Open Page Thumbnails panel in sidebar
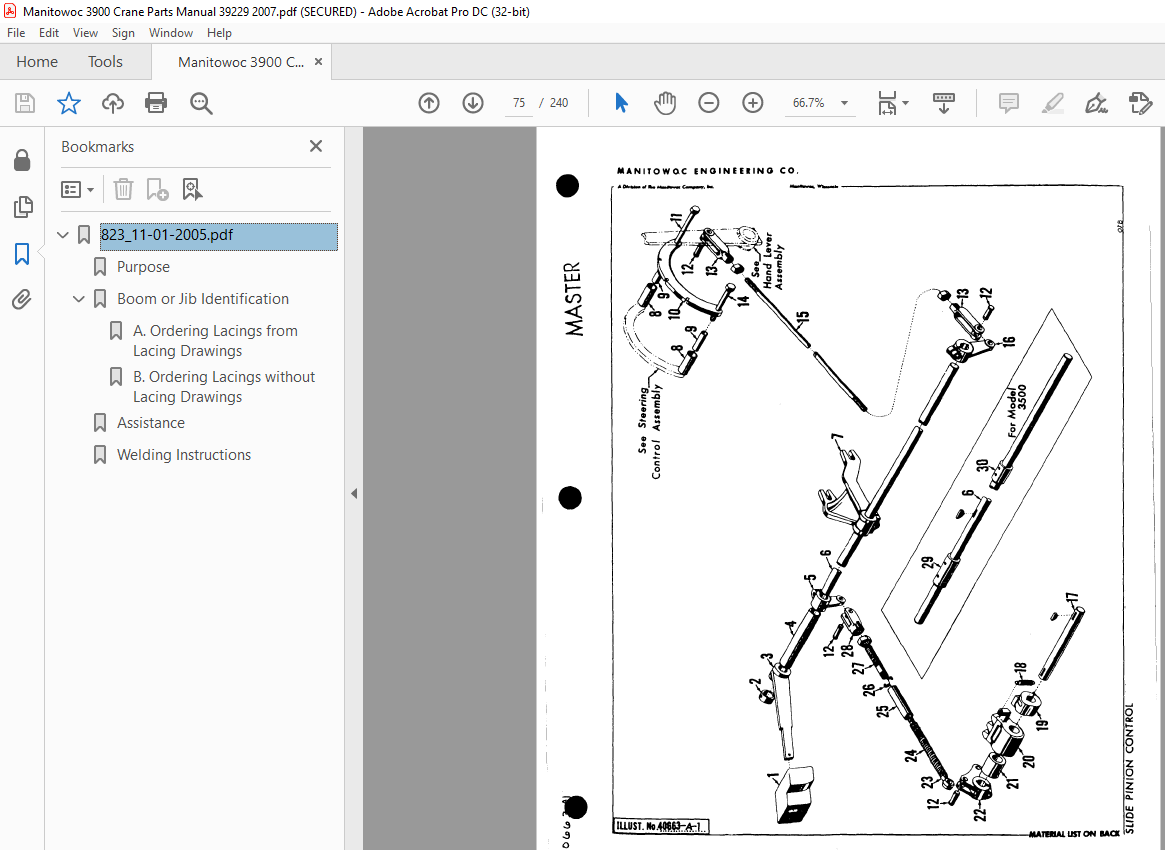The image size is (1165, 850). pos(22,207)
